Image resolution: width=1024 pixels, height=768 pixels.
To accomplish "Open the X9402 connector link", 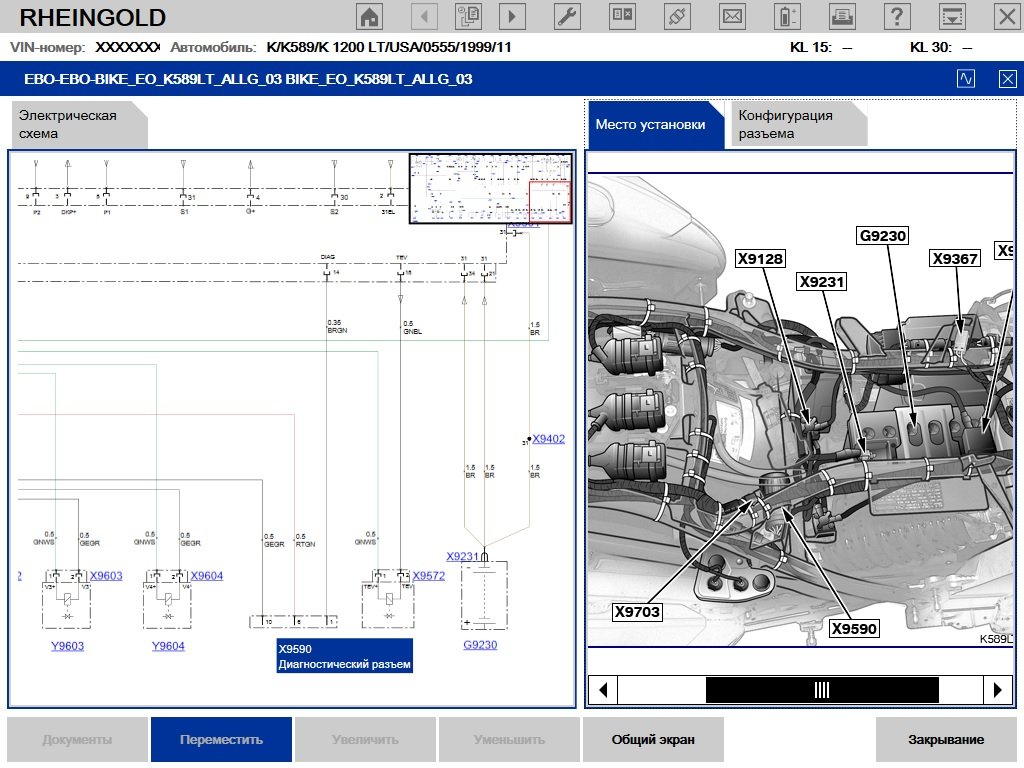I will pos(548,438).
